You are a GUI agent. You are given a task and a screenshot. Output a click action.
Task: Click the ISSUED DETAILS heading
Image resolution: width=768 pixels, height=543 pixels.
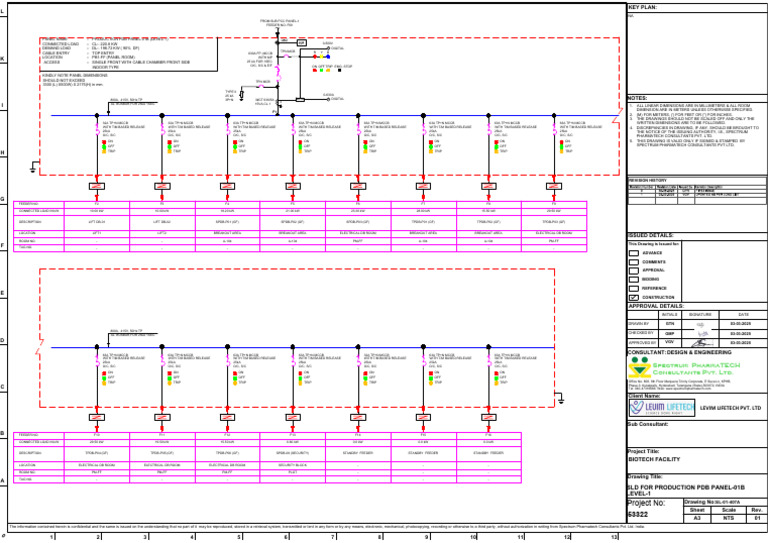coord(650,236)
